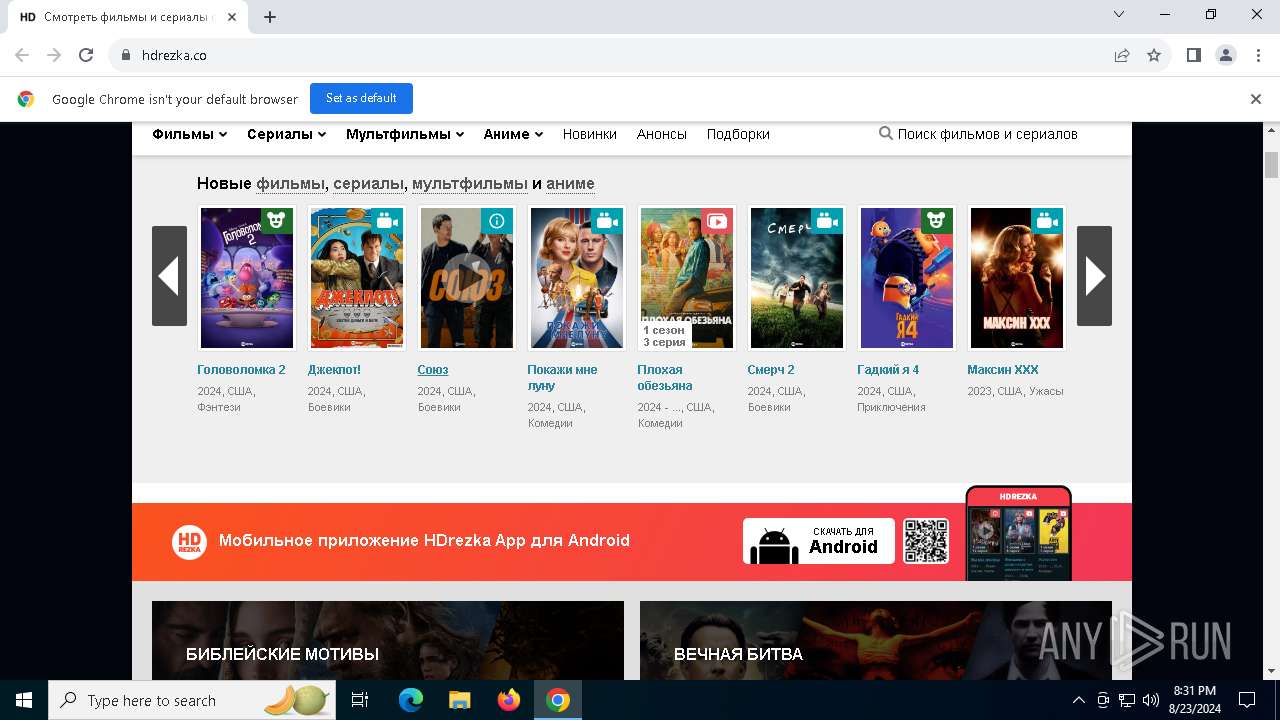The width and height of the screenshot is (1280, 720).
Task: Open Головоломка 2 title link
Action: (241, 370)
